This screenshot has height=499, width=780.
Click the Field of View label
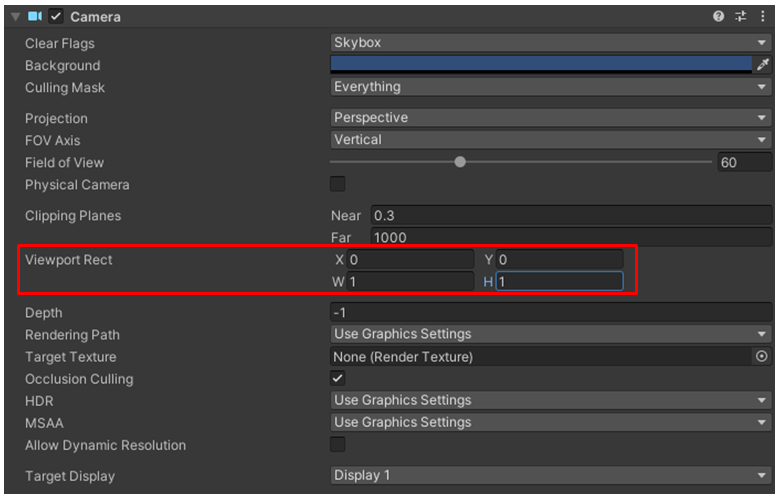65,163
